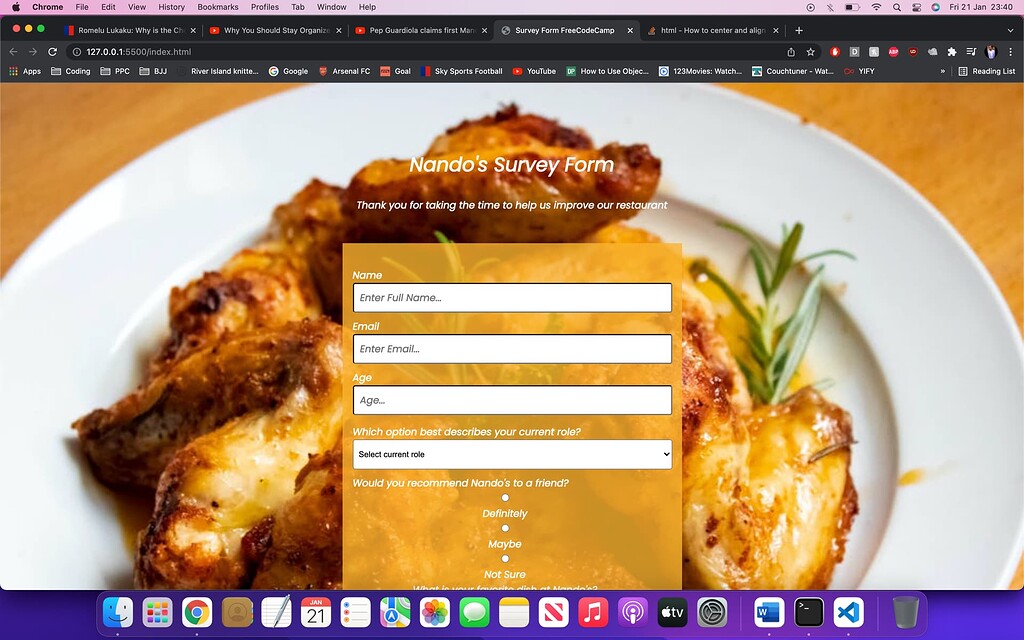Click the browser forward arrow

33,52
